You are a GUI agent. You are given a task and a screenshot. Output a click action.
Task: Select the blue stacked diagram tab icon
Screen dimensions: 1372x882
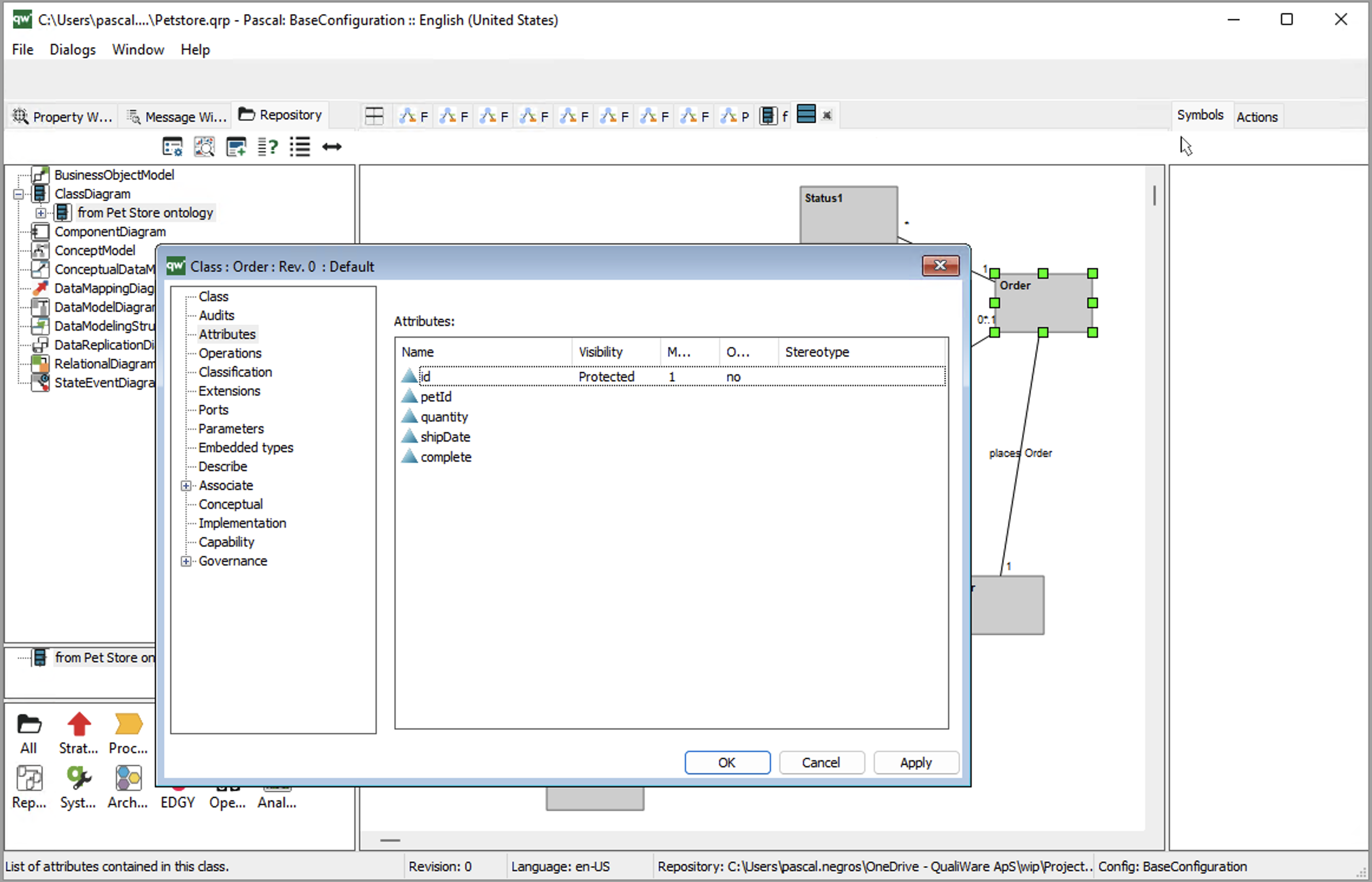tap(806, 114)
